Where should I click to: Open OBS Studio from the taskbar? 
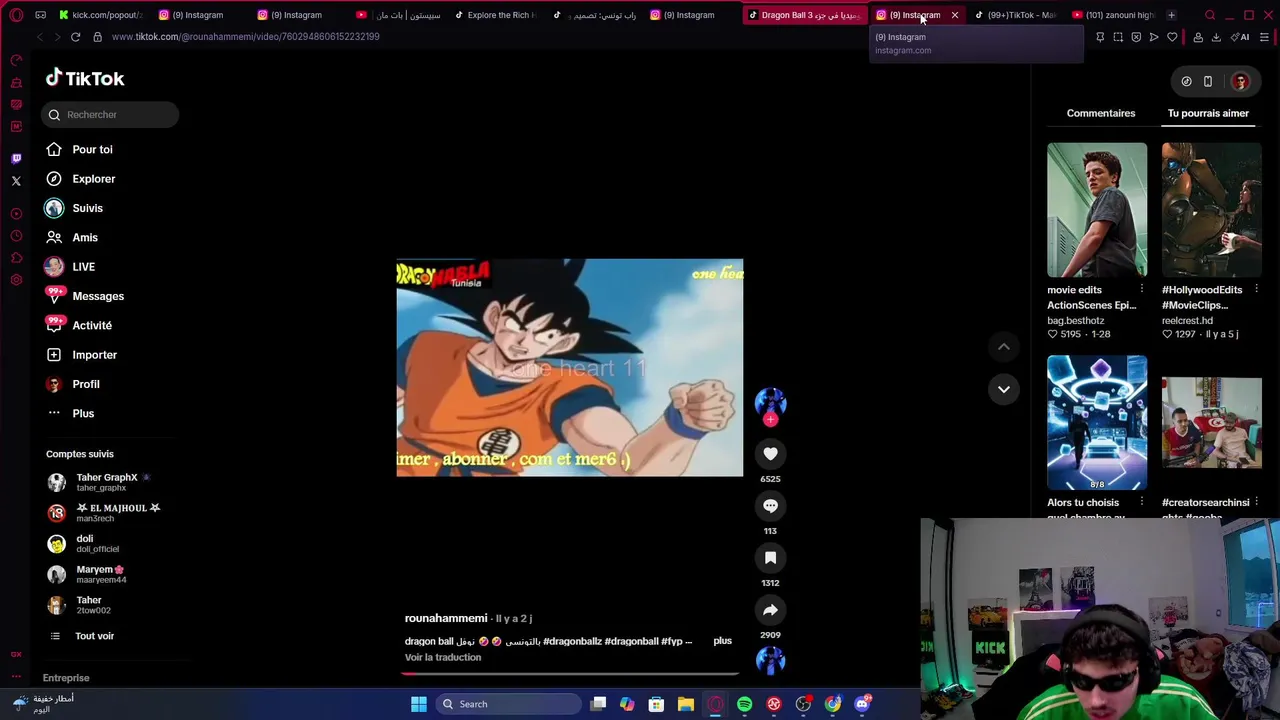[803, 704]
